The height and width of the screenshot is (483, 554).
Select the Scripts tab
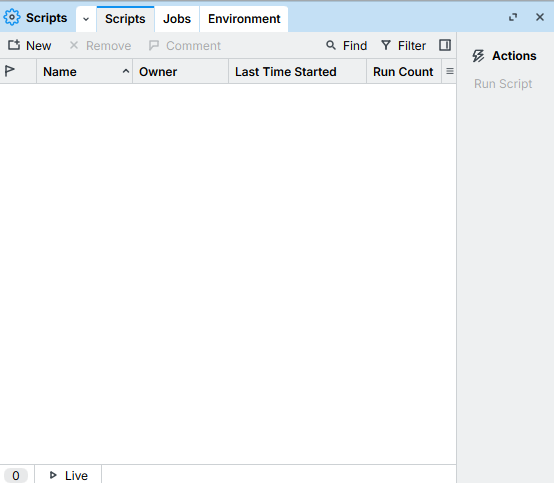[125, 19]
